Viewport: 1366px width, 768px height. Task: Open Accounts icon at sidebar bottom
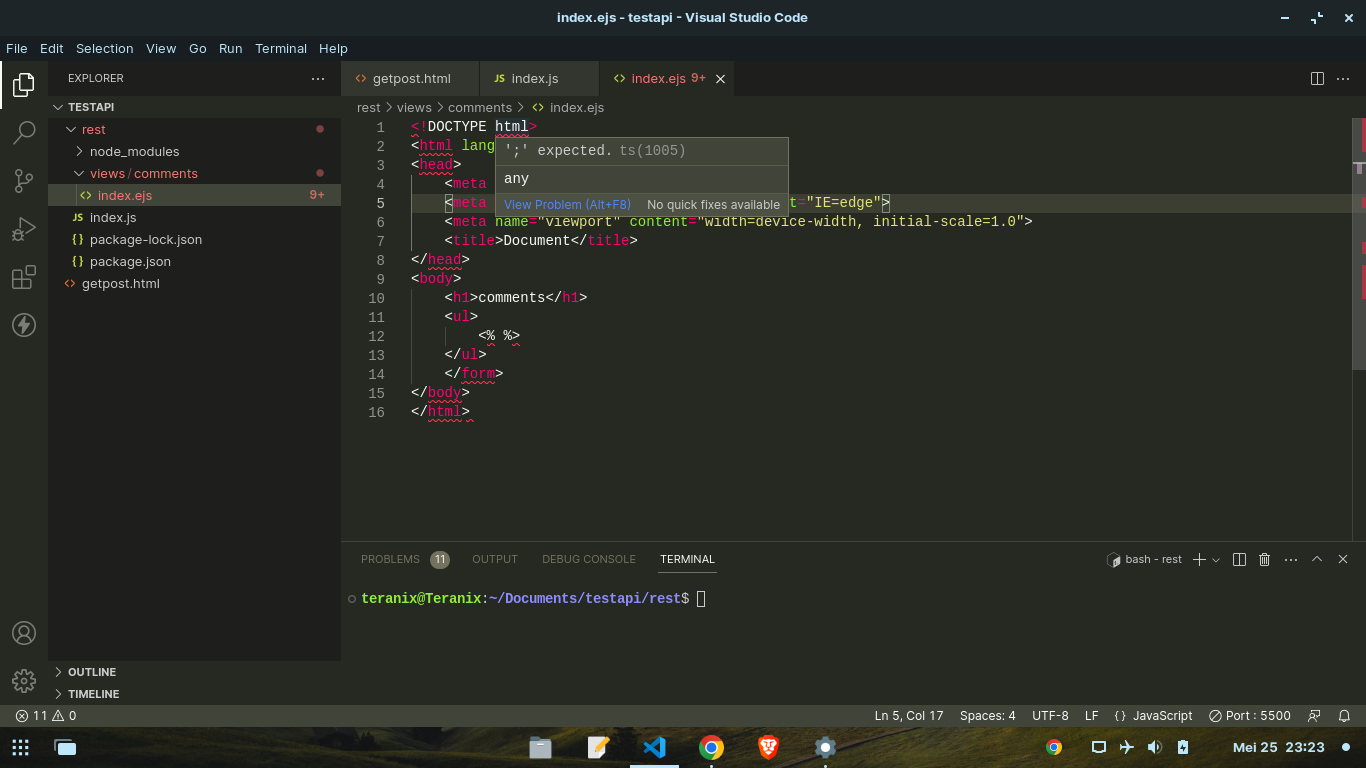pos(24,632)
